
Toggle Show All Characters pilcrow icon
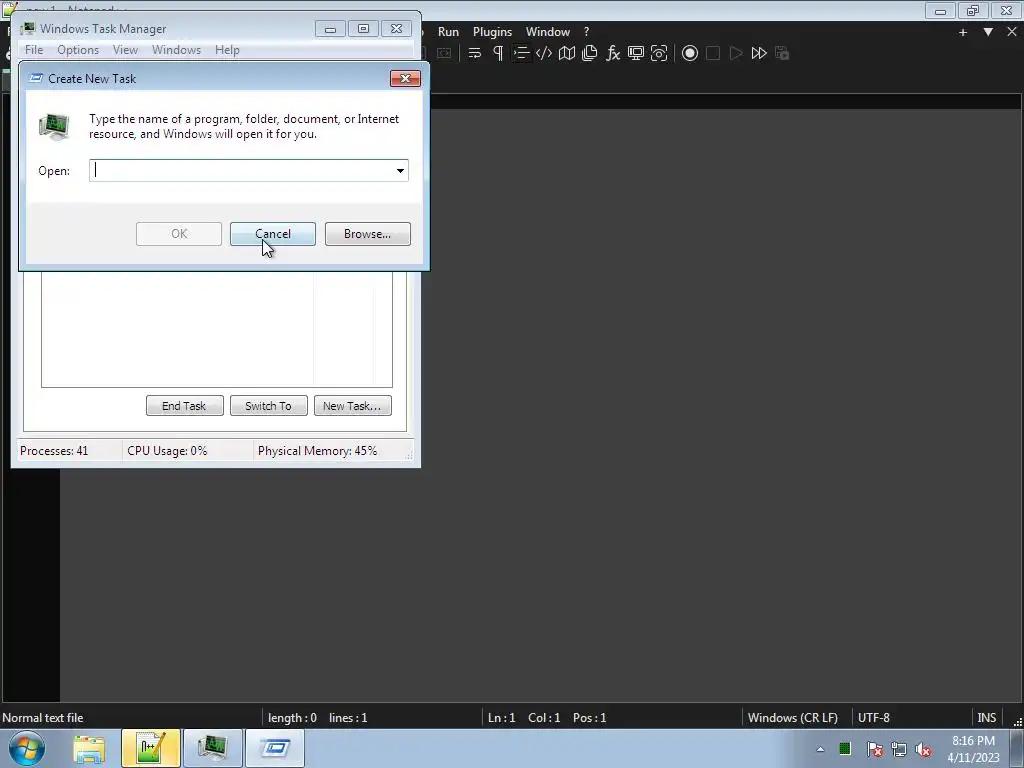pyautogui.click(x=498, y=53)
